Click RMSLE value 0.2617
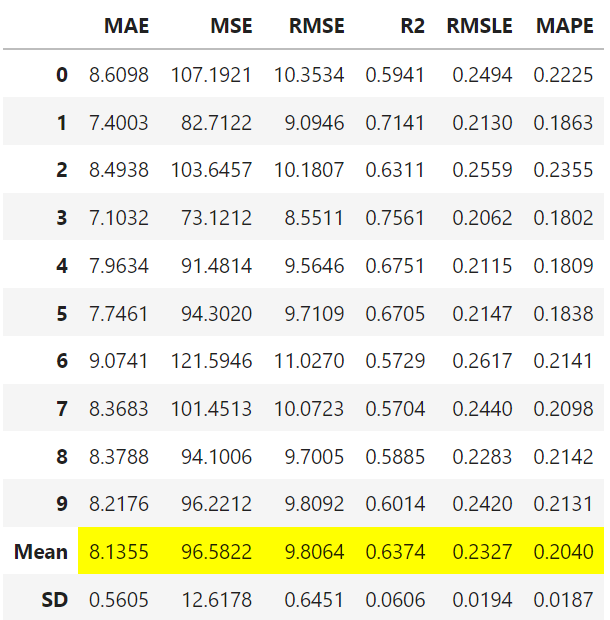Viewport: 610px width, 620px height. tap(482, 361)
